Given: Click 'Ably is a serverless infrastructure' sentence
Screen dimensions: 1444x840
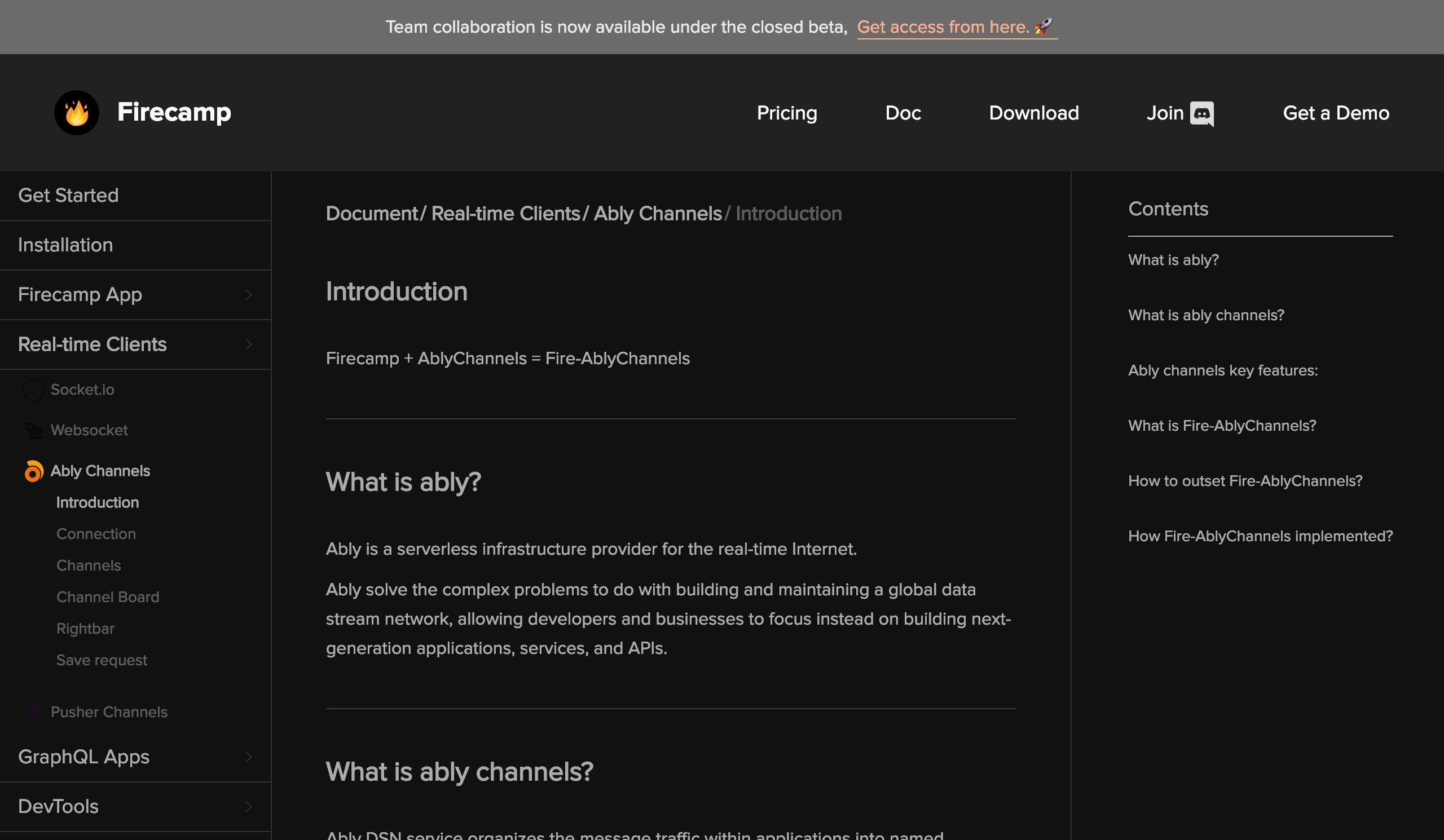Looking at the screenshot, I should click(x=591, y=549).
